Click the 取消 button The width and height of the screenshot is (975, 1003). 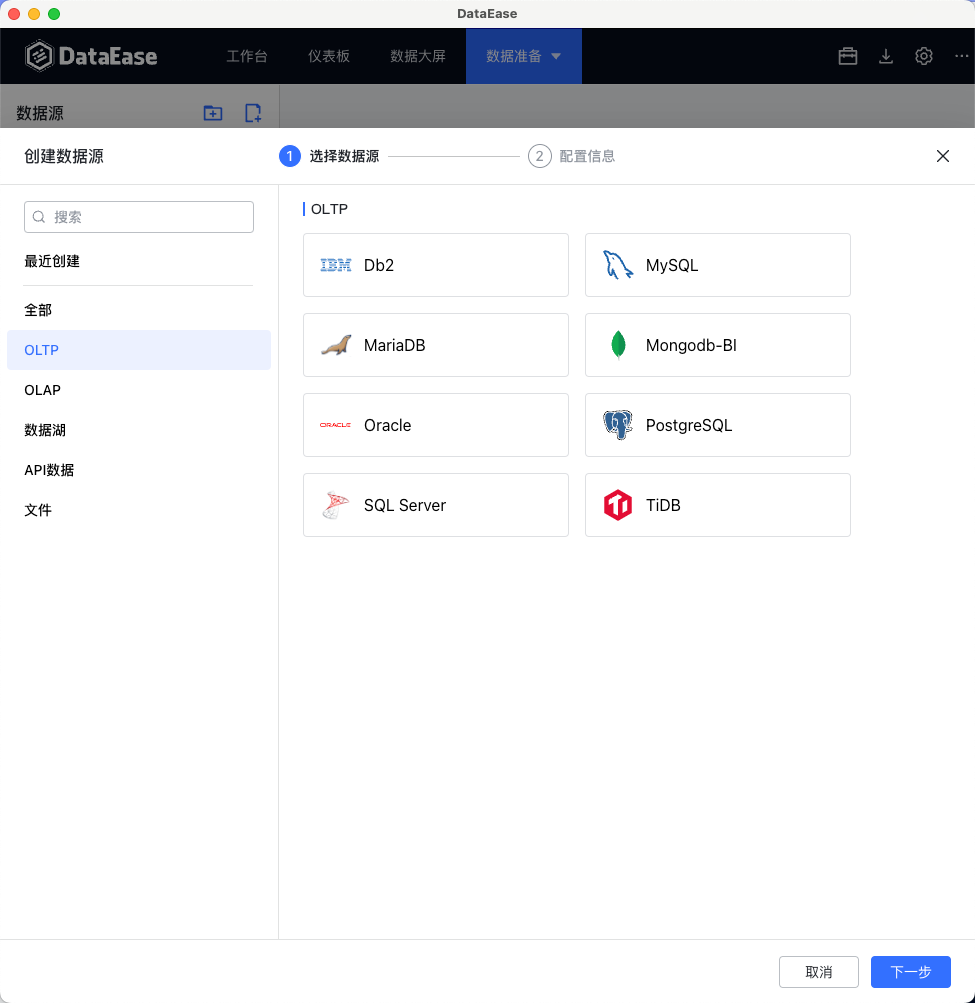point(818,972)
